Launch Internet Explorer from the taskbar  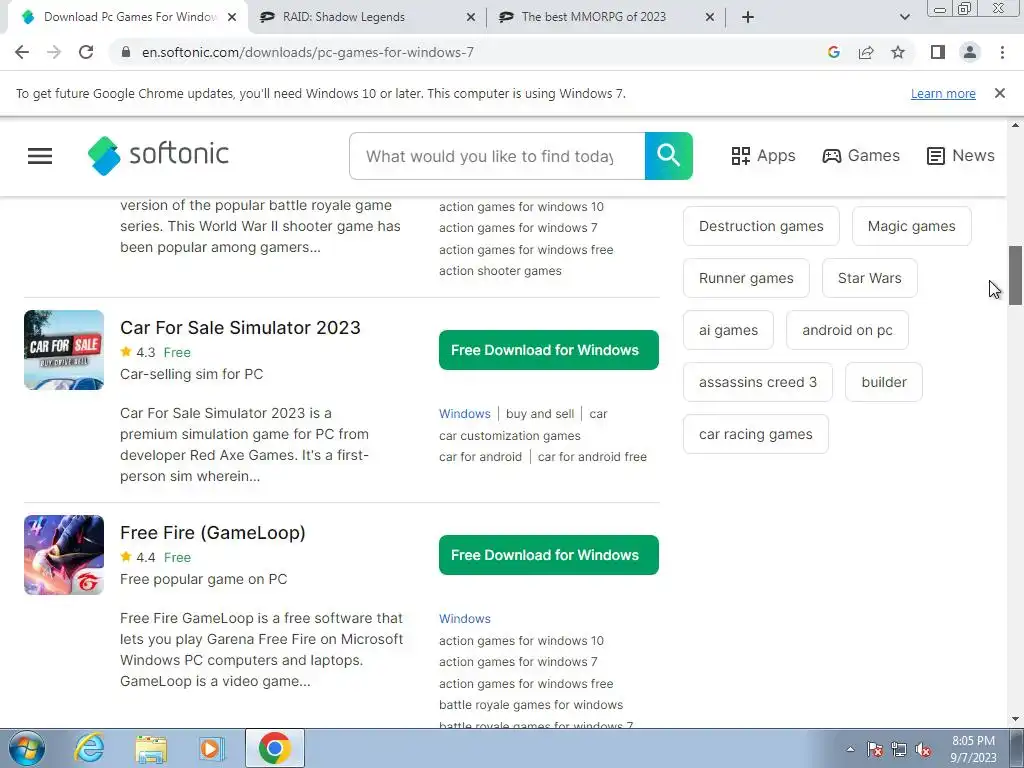(88, 748)
